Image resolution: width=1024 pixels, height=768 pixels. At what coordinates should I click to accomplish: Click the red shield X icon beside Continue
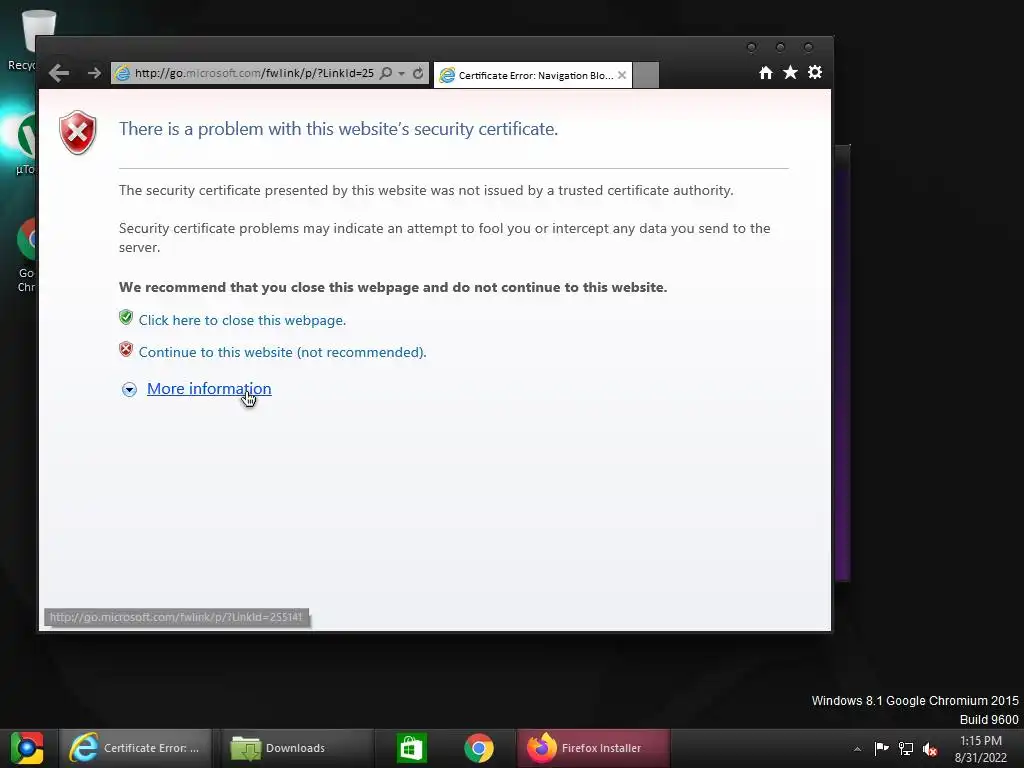[x=126, y=349]
